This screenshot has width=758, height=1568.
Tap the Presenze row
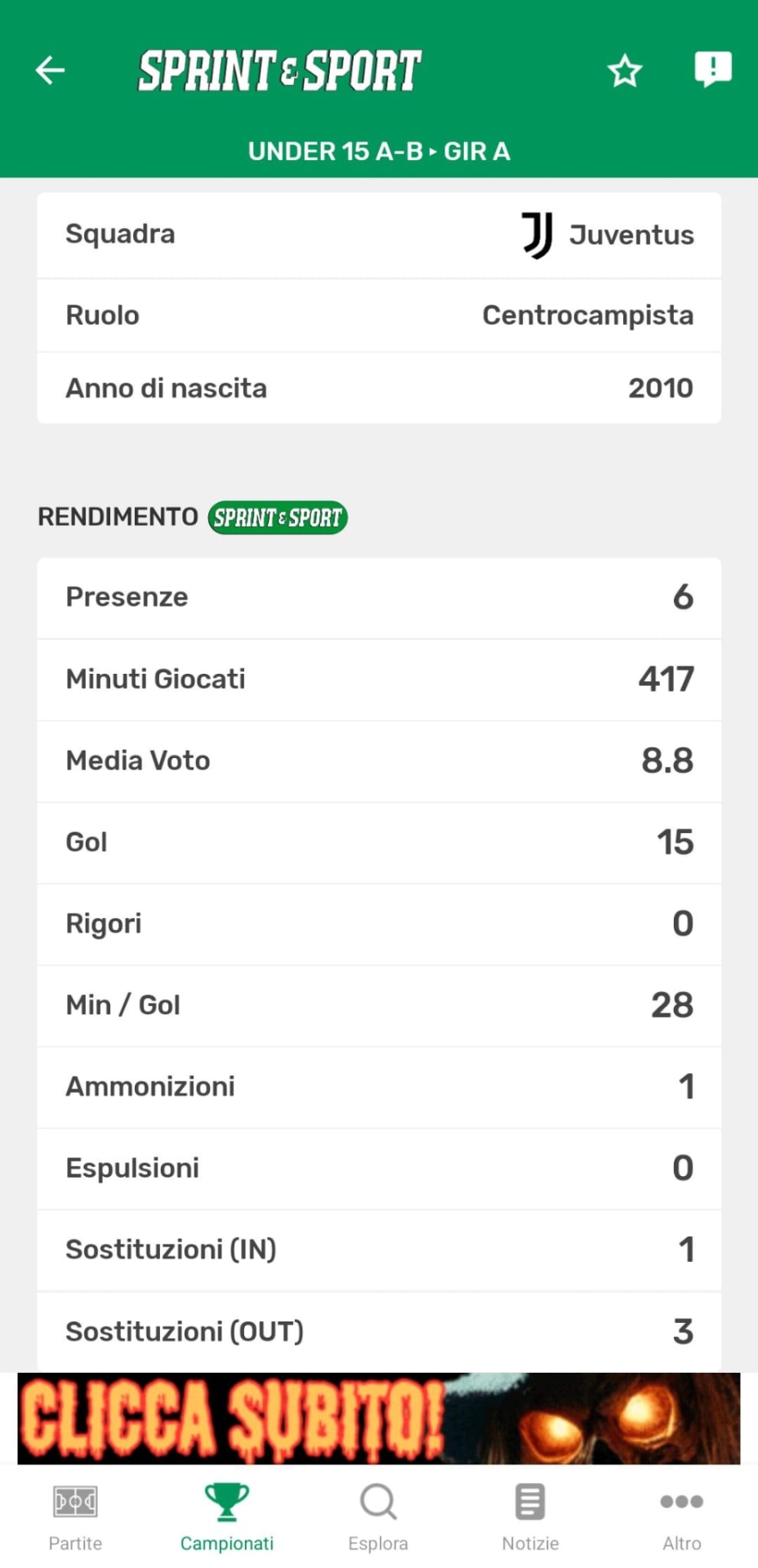click(379, 597)
